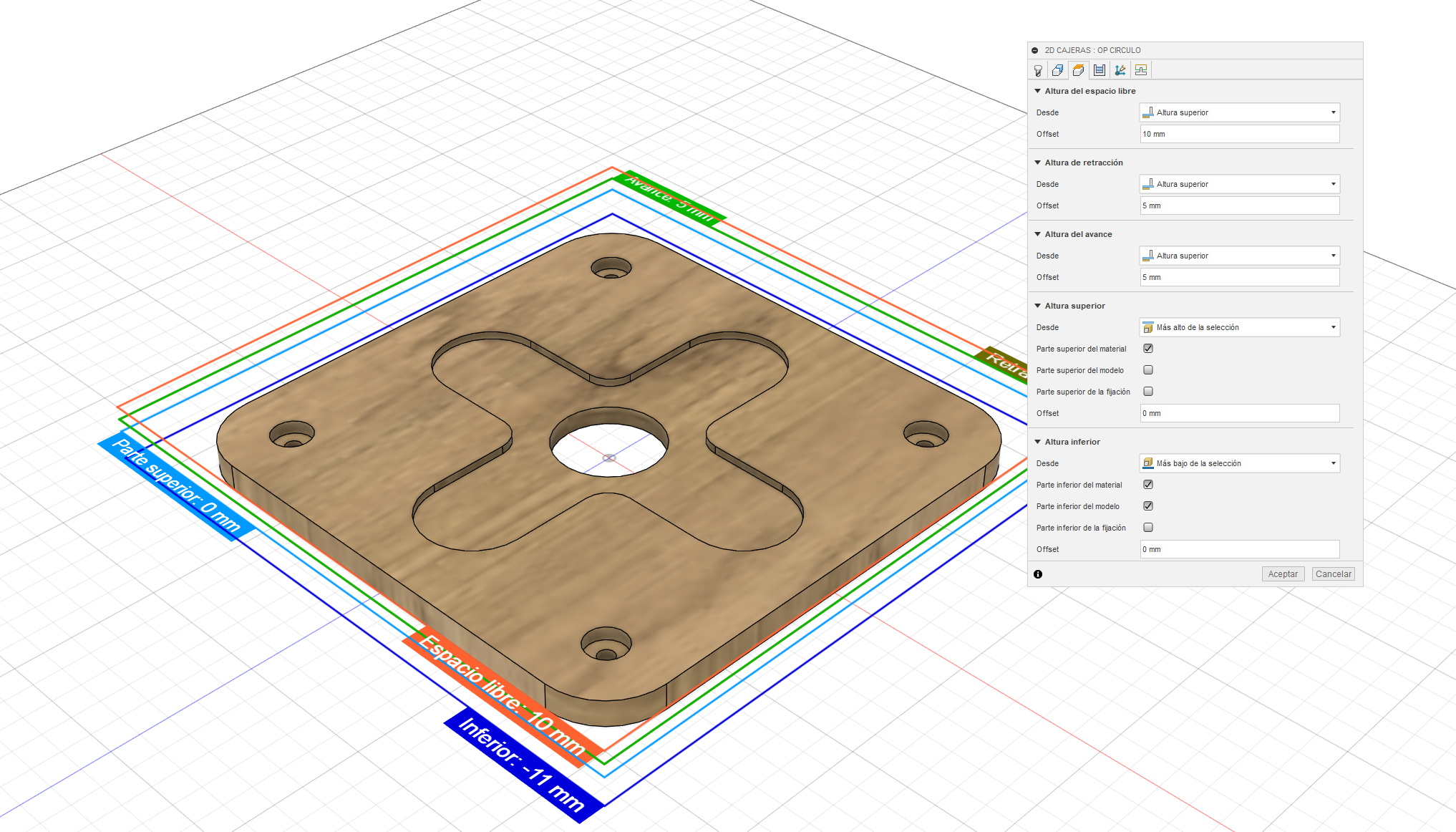Image resolution: width=1456 pixels, height=832 pixels.
Task: Click the origin marker in the center hole
Action: coord(609,458)
